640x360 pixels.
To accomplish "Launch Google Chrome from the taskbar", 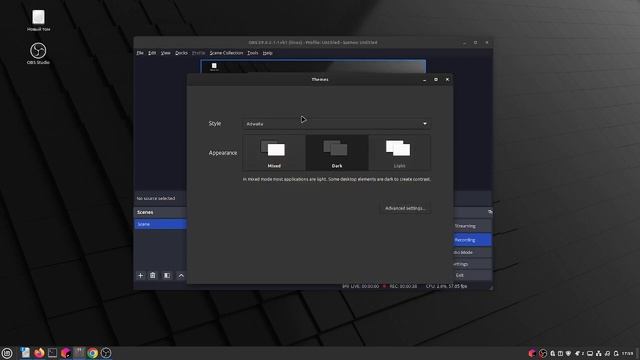I will 93,353.
